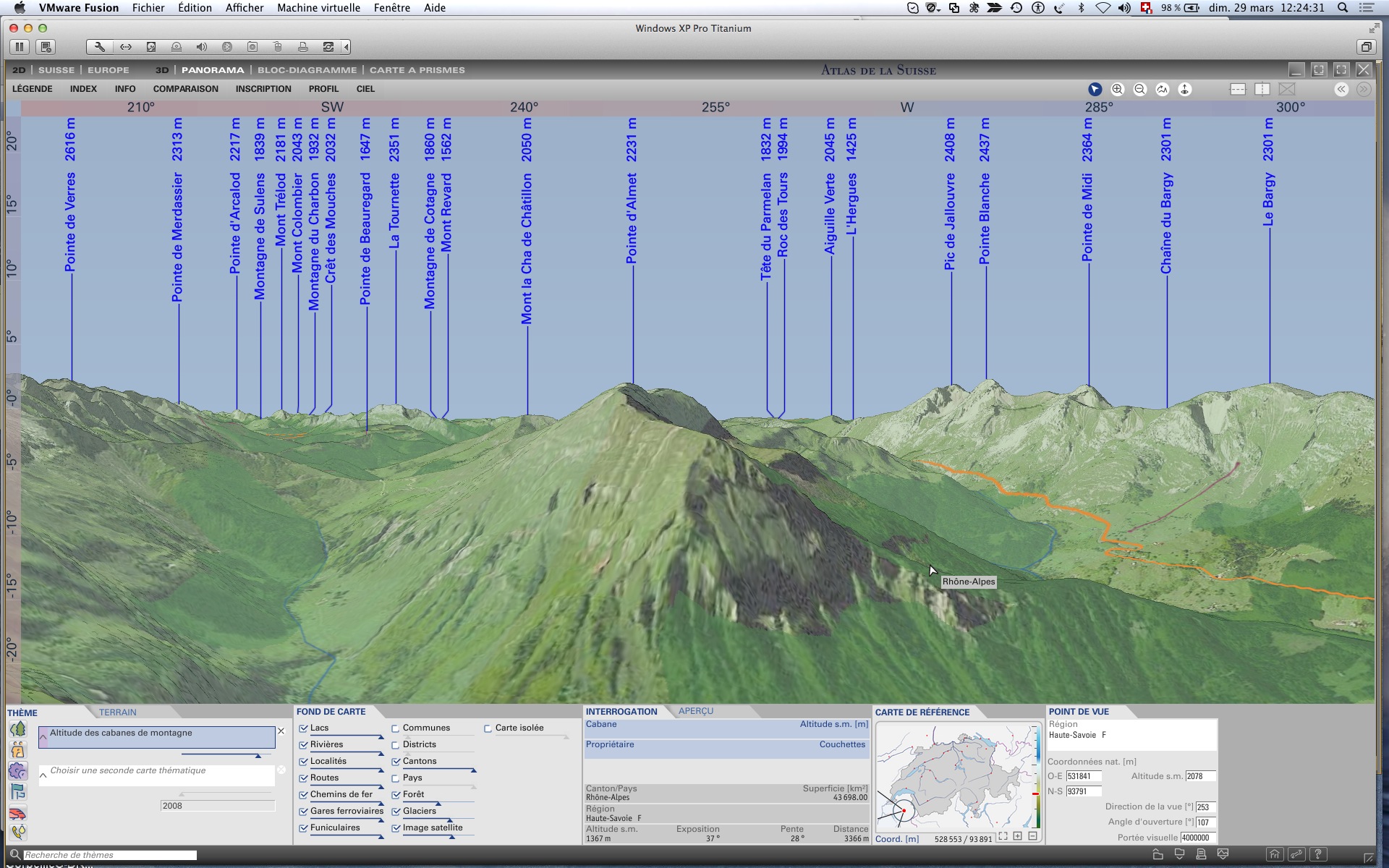This screenshot has width=1389, height=868.
Task: Toggle the Image satellite checkbox
Action: click(396, 828)
